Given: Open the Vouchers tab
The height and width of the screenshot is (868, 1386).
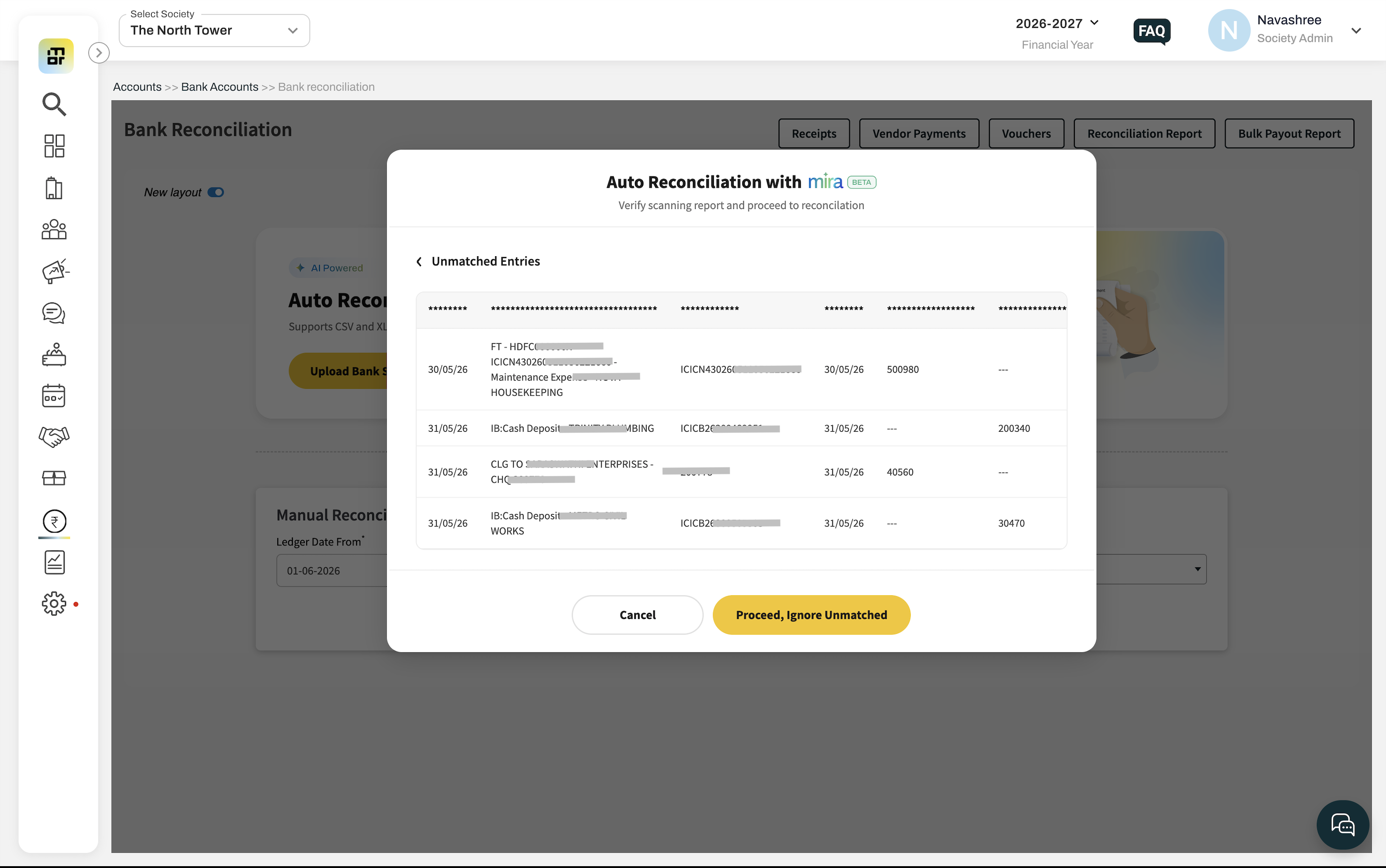Looking at the screenshot, I should (x=1026, y=134).
